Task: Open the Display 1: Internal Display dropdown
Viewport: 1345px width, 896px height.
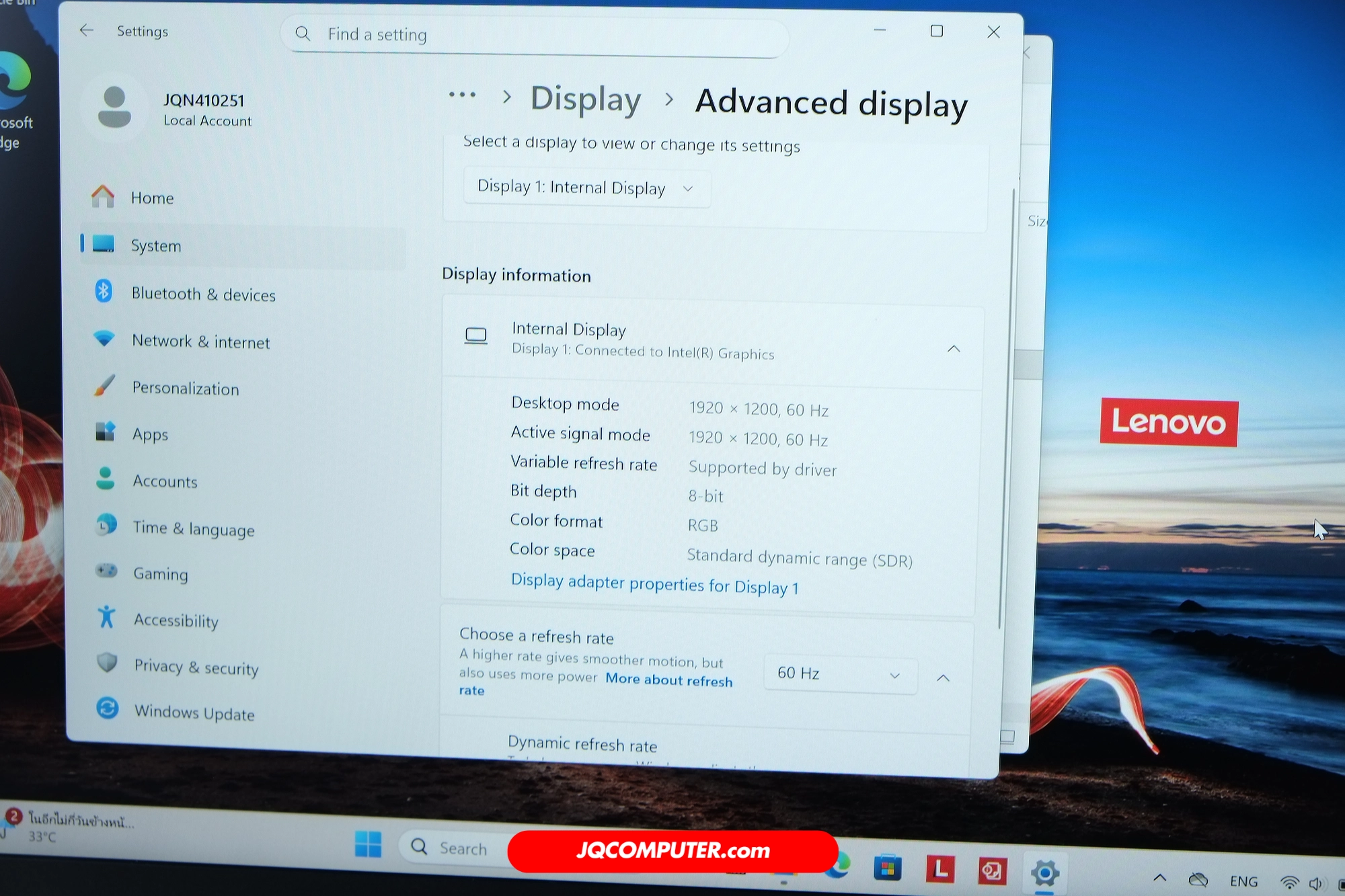Action: 586,188
